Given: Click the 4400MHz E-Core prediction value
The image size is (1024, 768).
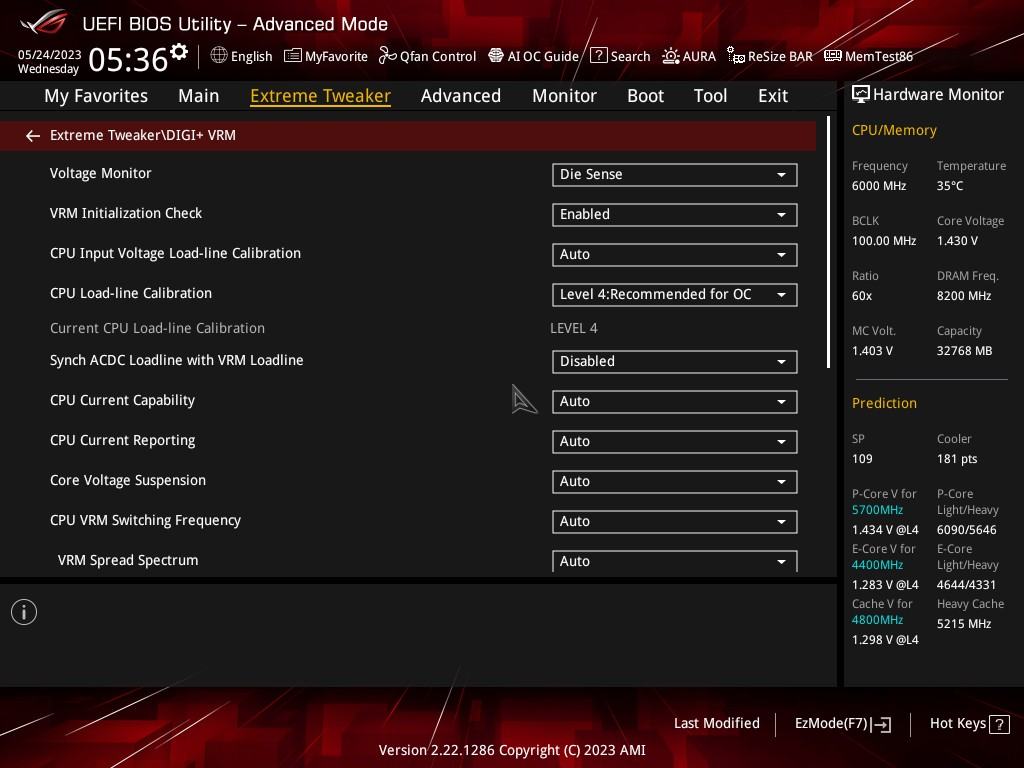Looking at the screenshot, I should tap(877, 565).
